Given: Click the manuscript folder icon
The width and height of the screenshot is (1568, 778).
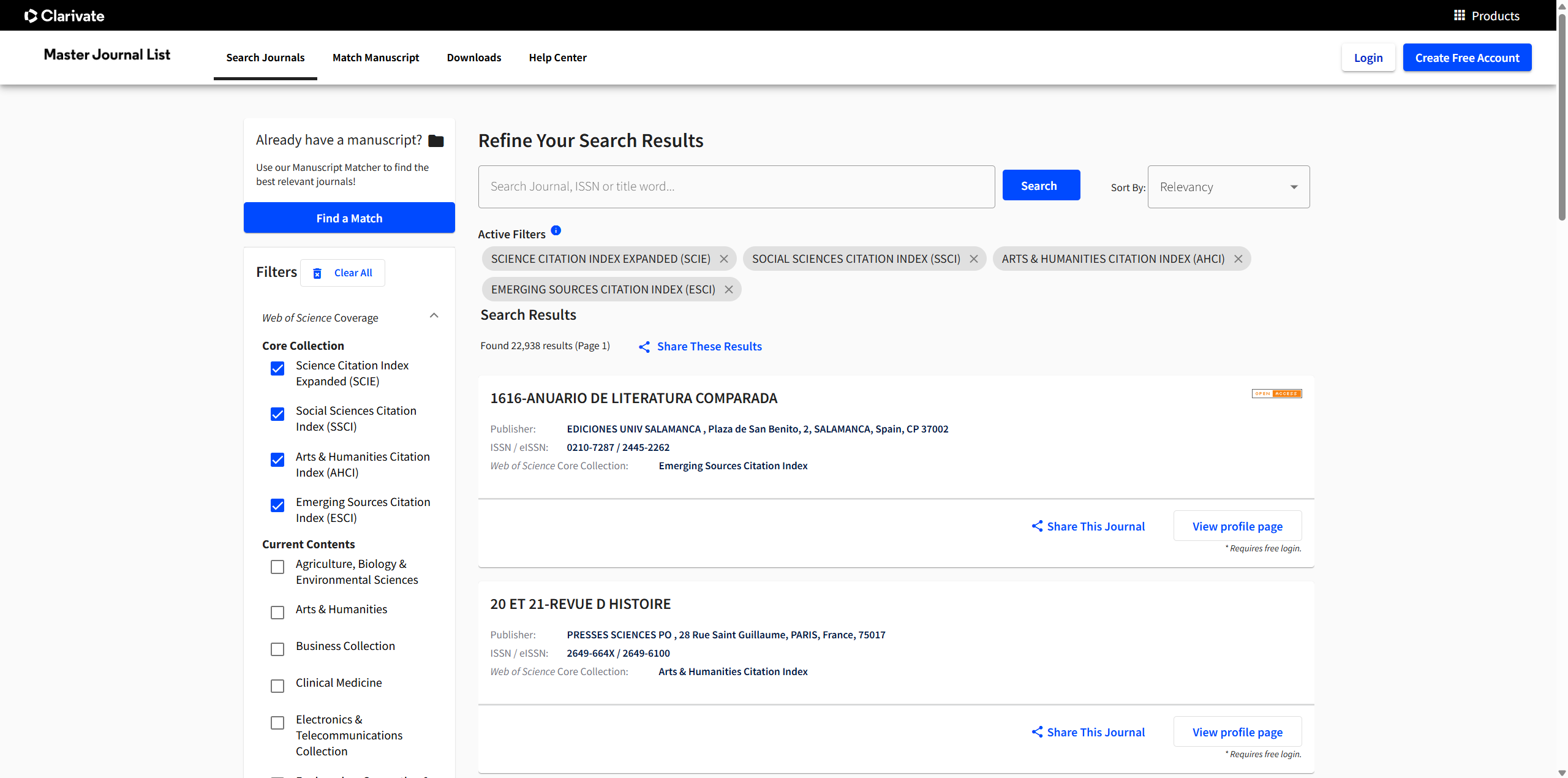Looking at the screenshot, I should pyautogui.click(x=436, y=141).
